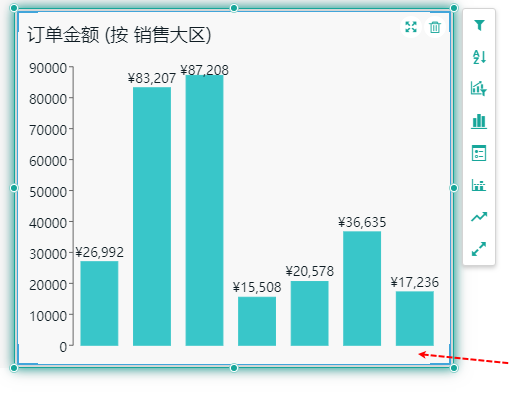Select the ¥87,208 bar

point(204,210)
